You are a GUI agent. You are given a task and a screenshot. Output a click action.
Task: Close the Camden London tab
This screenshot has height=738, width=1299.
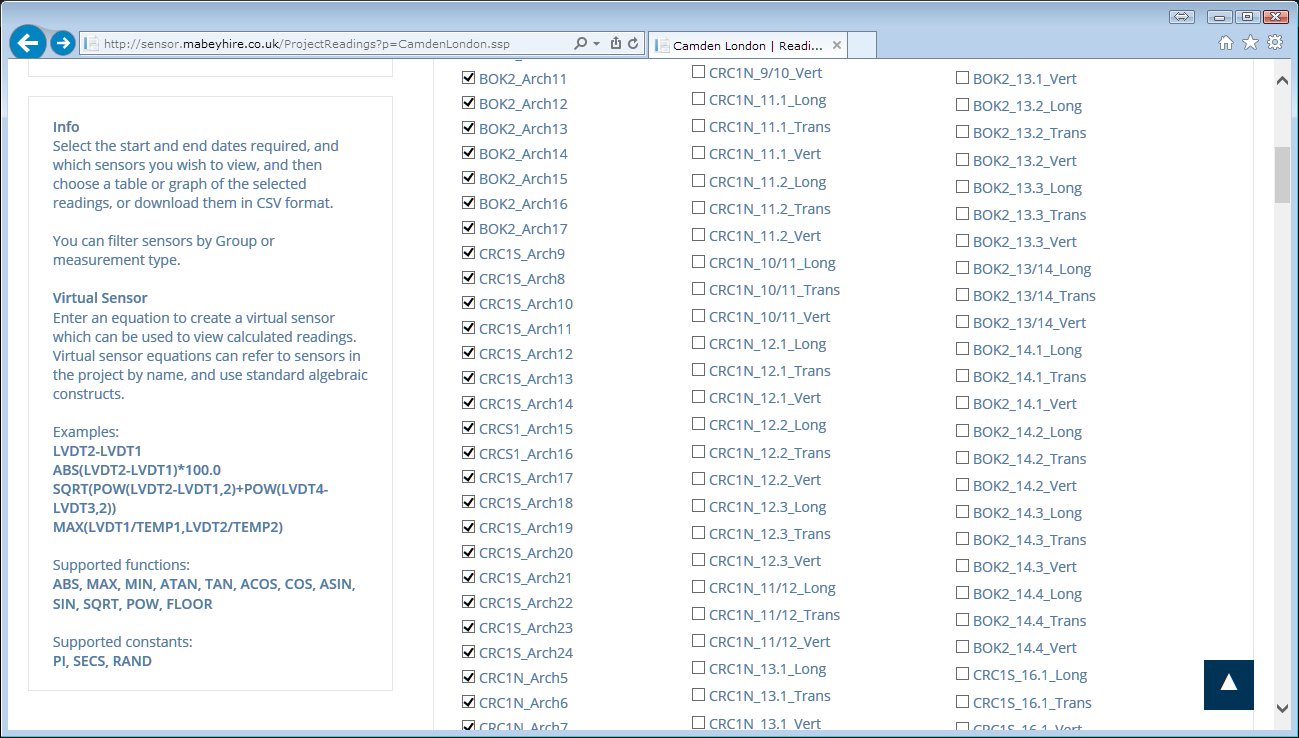point(836,45)
